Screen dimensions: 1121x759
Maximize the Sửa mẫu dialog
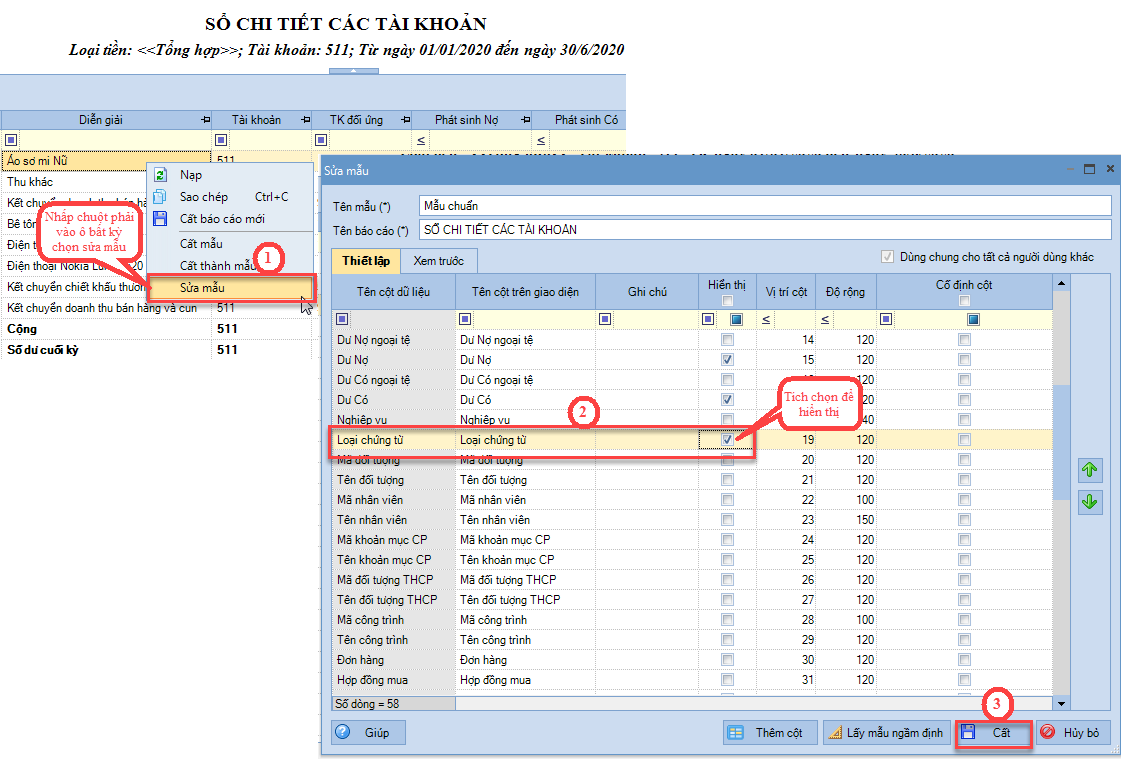[x=1090, y=169]
